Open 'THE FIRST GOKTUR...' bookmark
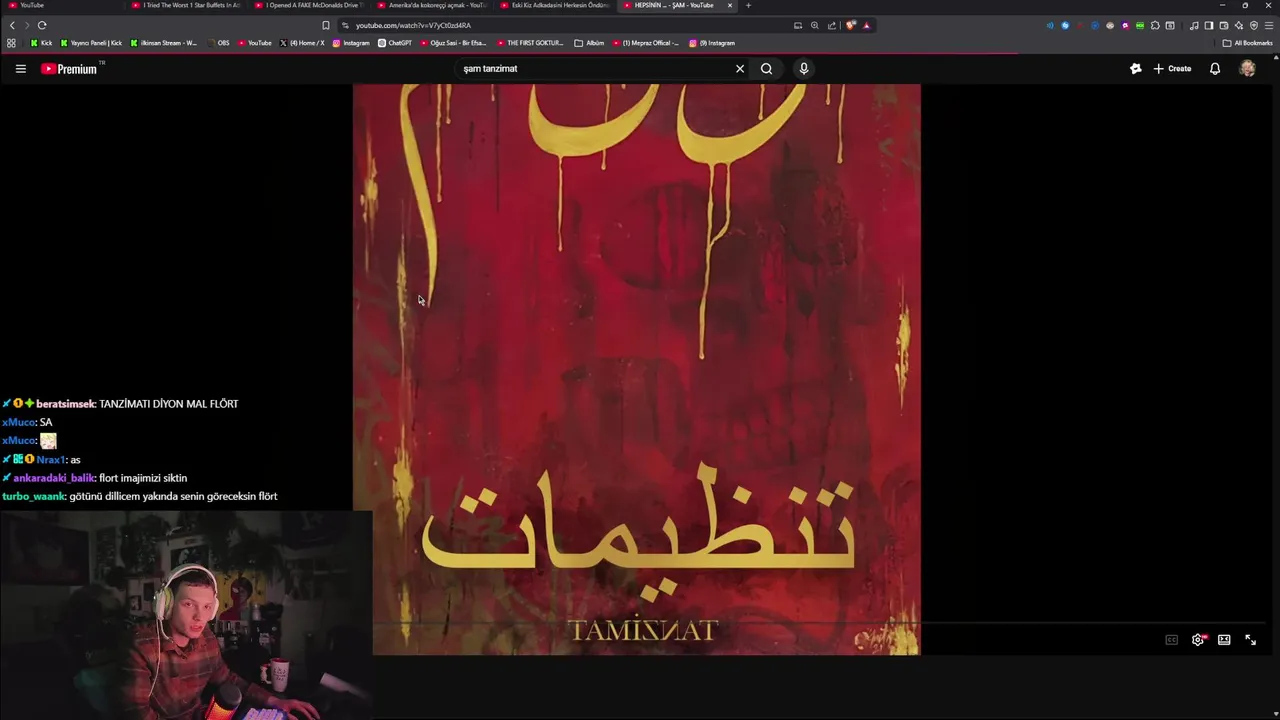The width and height of the screenshot is (1280, 720). point(531,43)
